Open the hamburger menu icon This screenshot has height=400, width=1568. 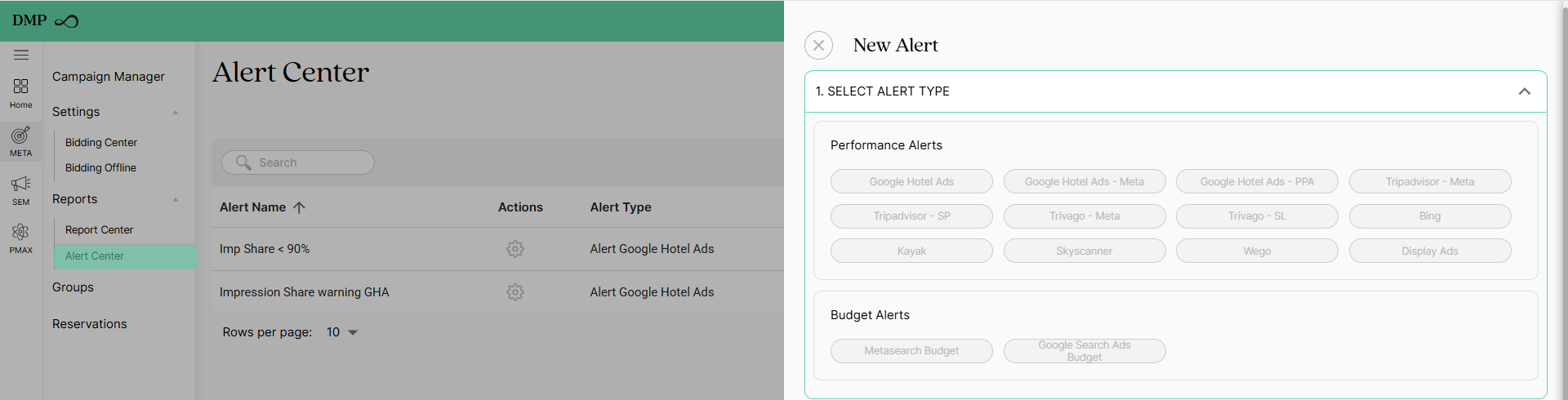tap(21, 55)
